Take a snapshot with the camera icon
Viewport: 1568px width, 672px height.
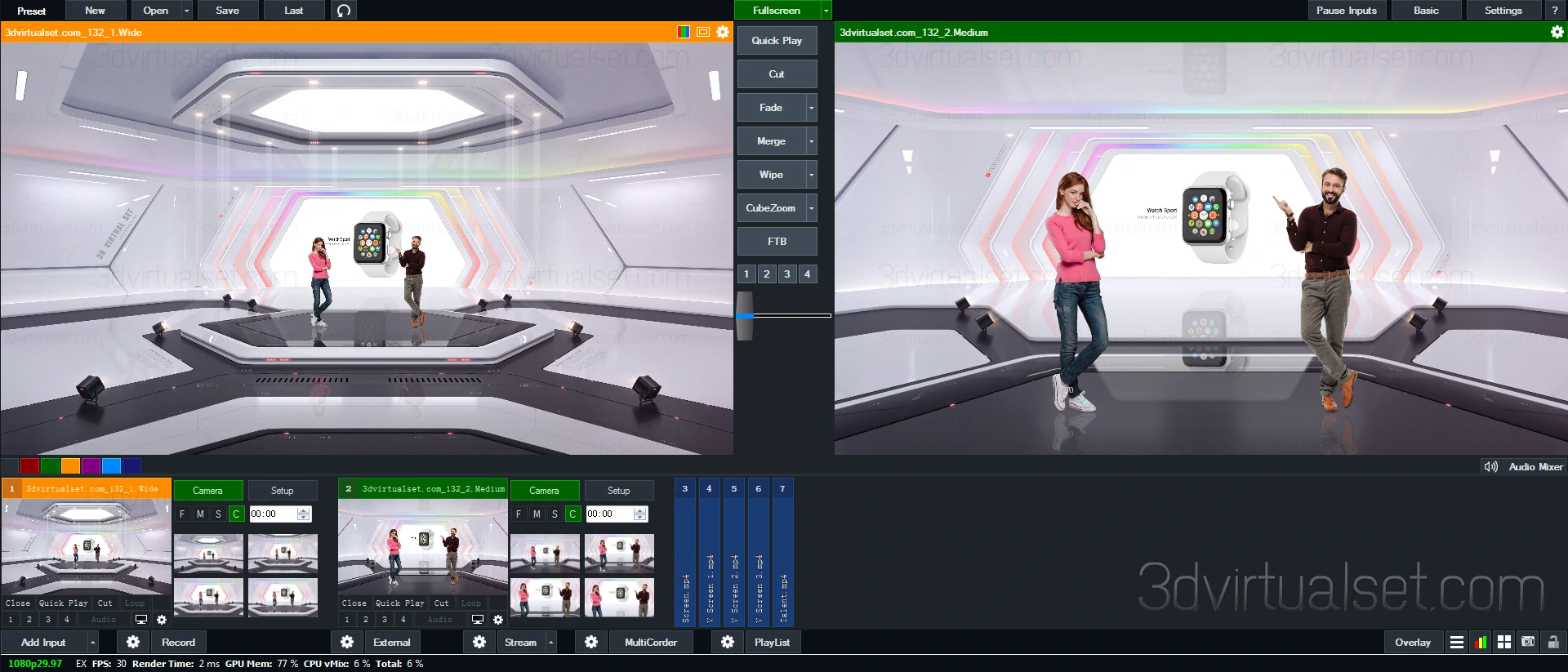click(x=1528, y=642)
